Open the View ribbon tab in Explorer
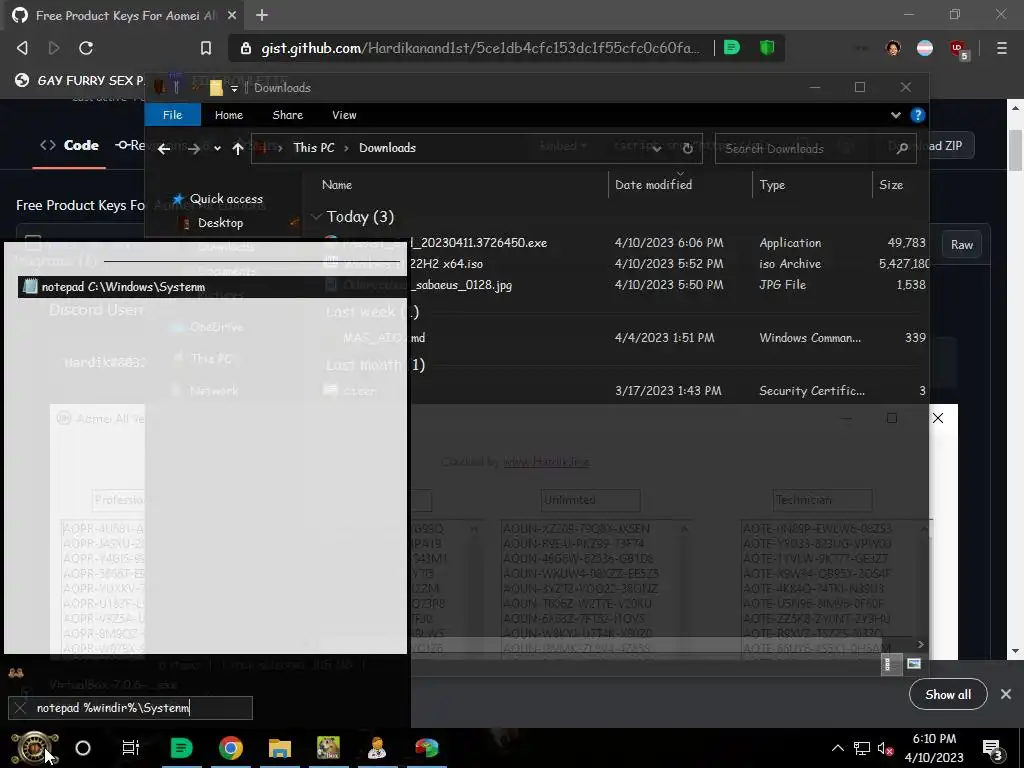The width and height of the screenshot is (1024, 768). pyautogui.click(x=344, y=115)
